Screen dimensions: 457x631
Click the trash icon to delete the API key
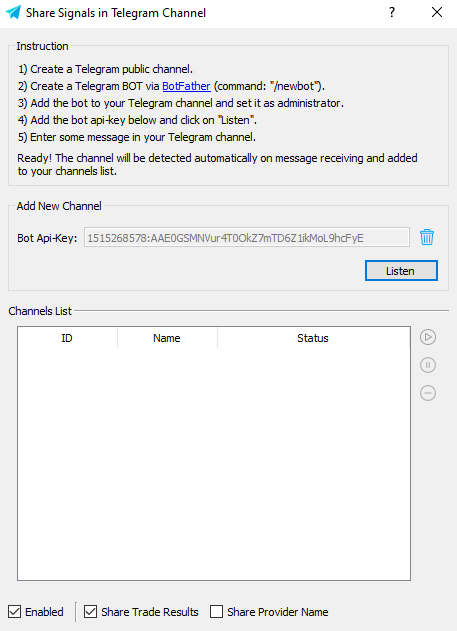coord(427,237)
